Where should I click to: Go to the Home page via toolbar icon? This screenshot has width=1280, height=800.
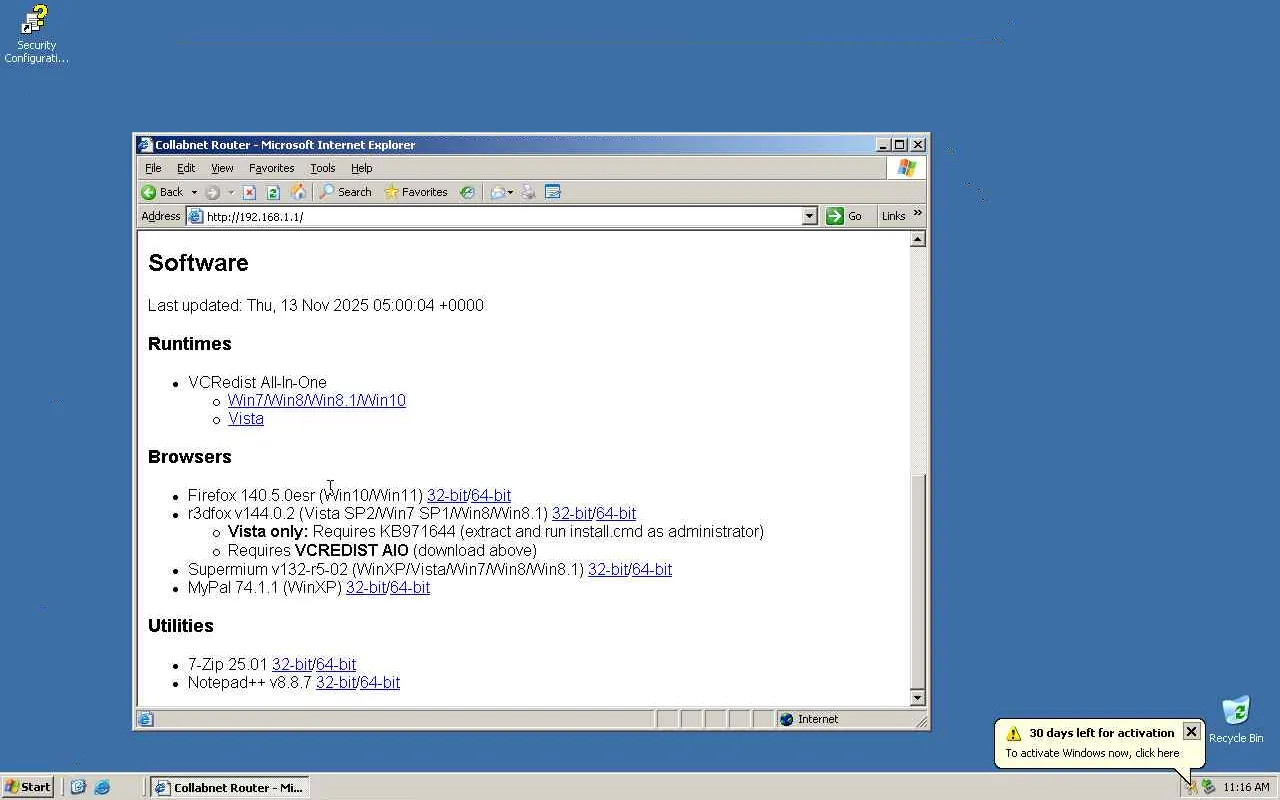[297, 192]
